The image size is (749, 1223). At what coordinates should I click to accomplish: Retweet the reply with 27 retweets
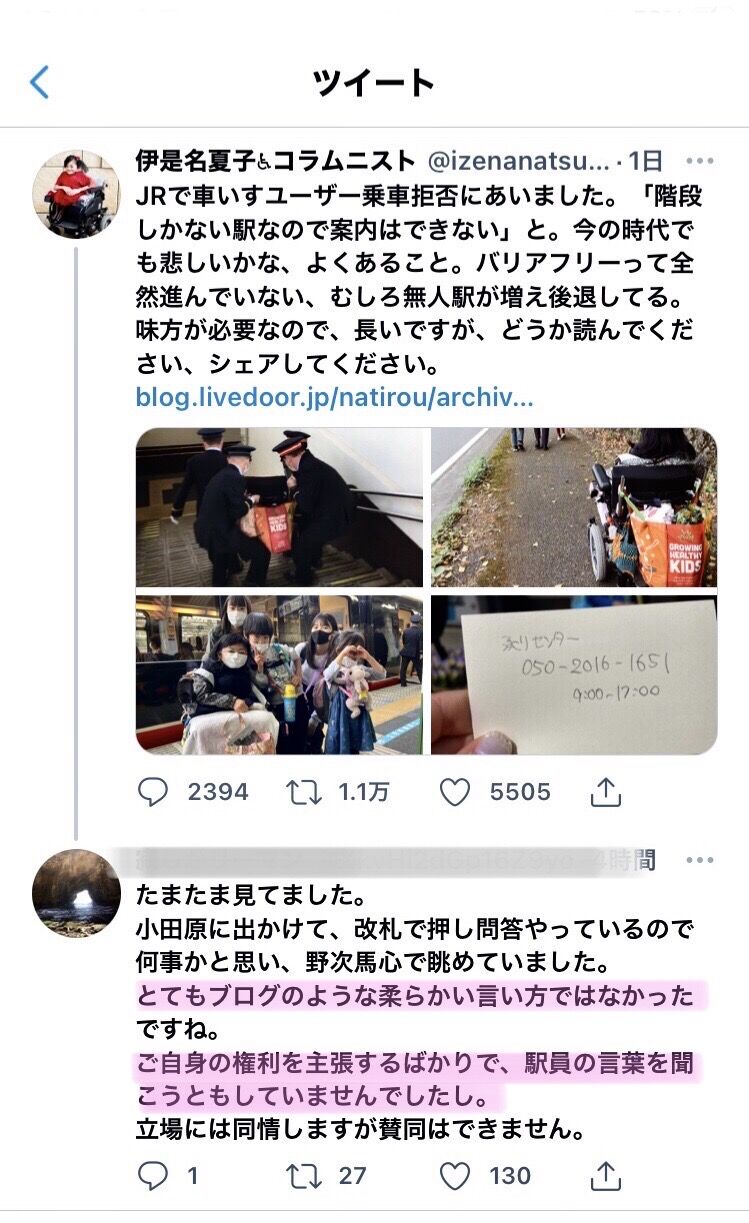tap(303, 1175)
